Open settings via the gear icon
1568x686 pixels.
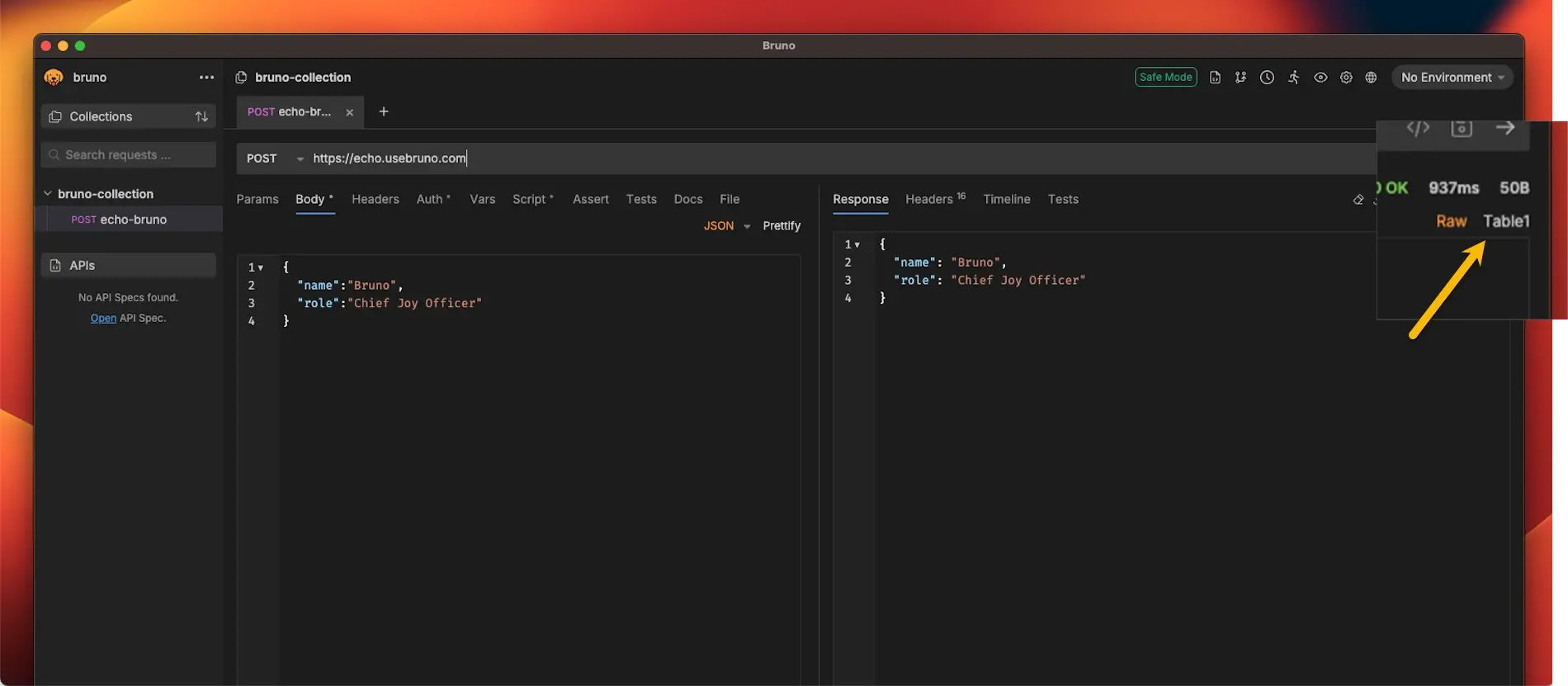1346,78
